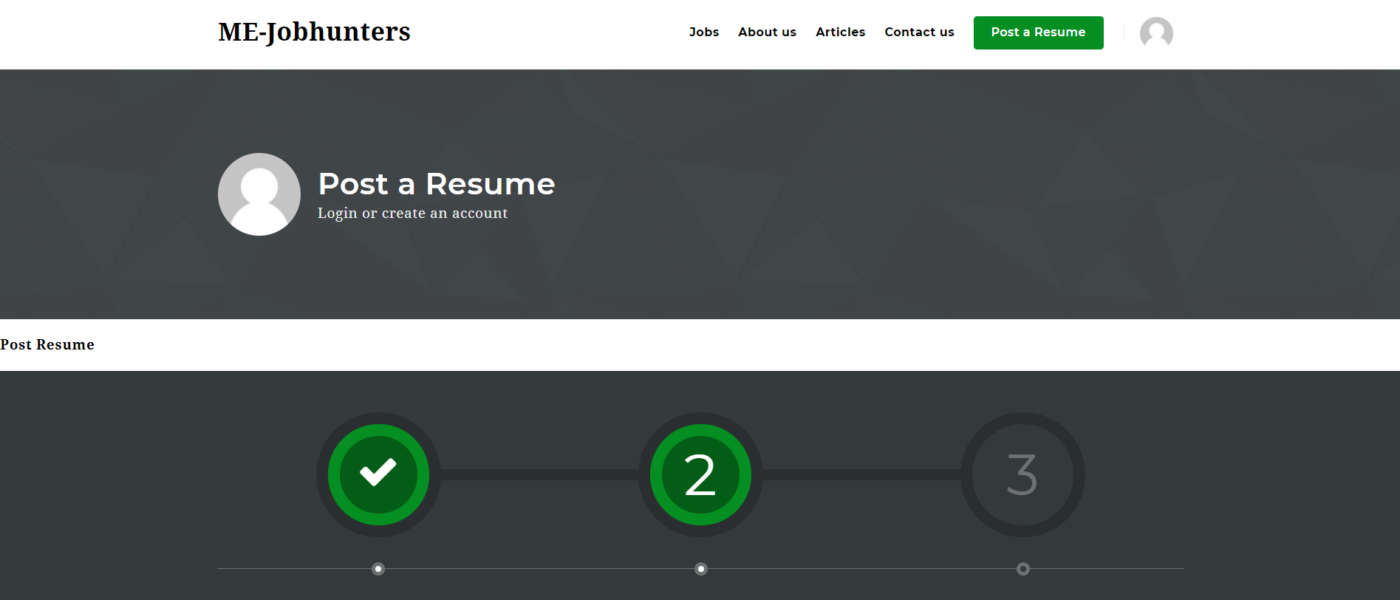Image resolution: width=1400 pixels, height=600 pixels.
Task: Go to the About us page
Action: click(767, 32)
